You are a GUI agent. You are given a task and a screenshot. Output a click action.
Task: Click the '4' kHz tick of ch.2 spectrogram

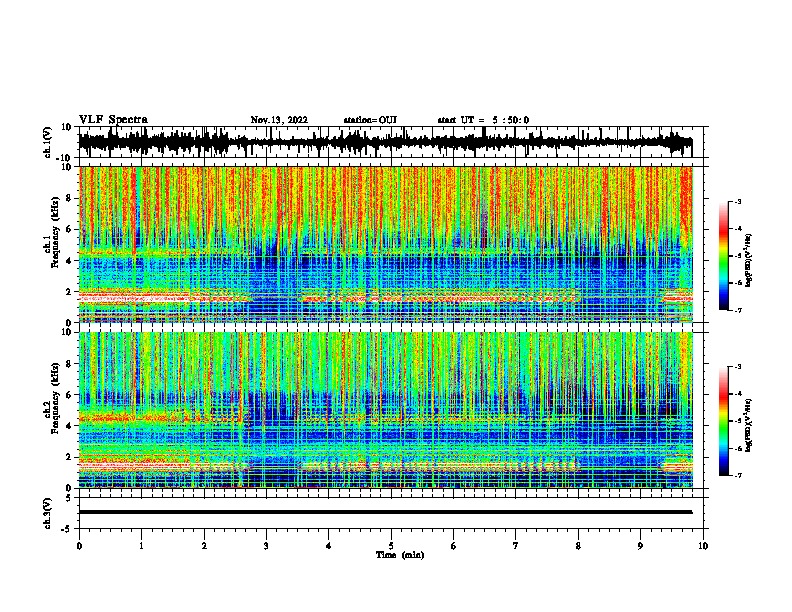coord(69,426)
